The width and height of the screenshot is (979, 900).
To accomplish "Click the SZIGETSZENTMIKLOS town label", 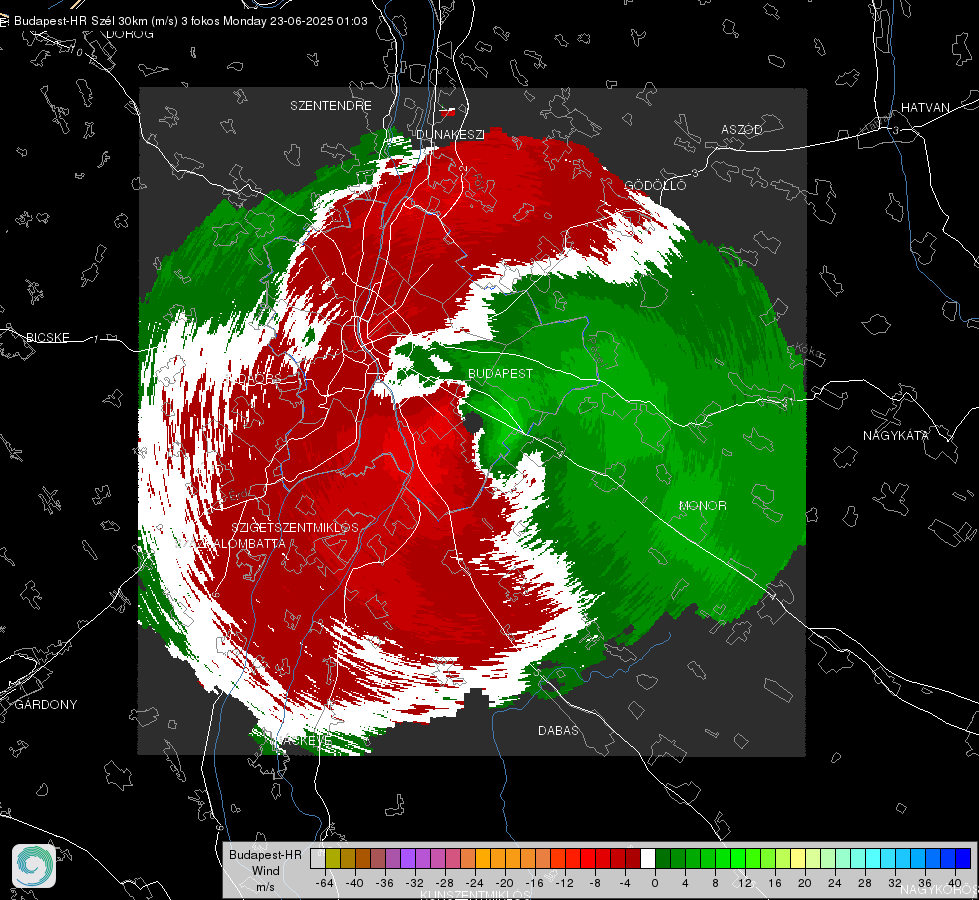I will tap(295, 527).
